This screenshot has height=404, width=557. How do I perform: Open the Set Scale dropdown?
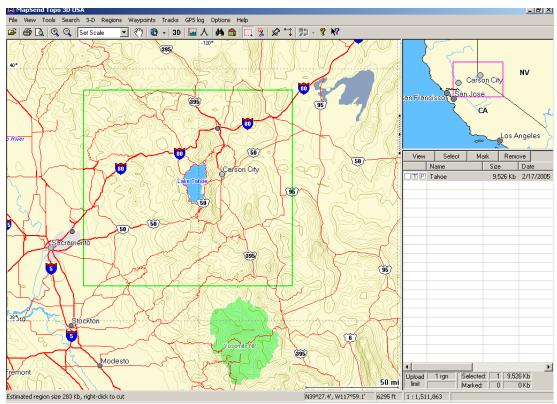(124, 32)
